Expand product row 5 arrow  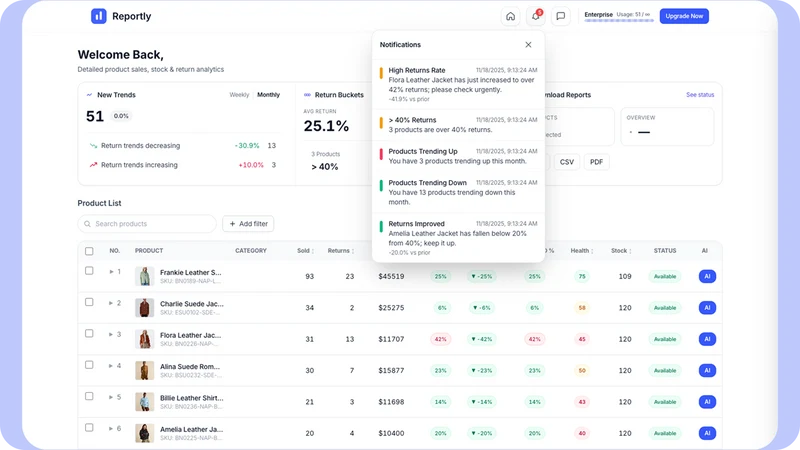(111, 397)
